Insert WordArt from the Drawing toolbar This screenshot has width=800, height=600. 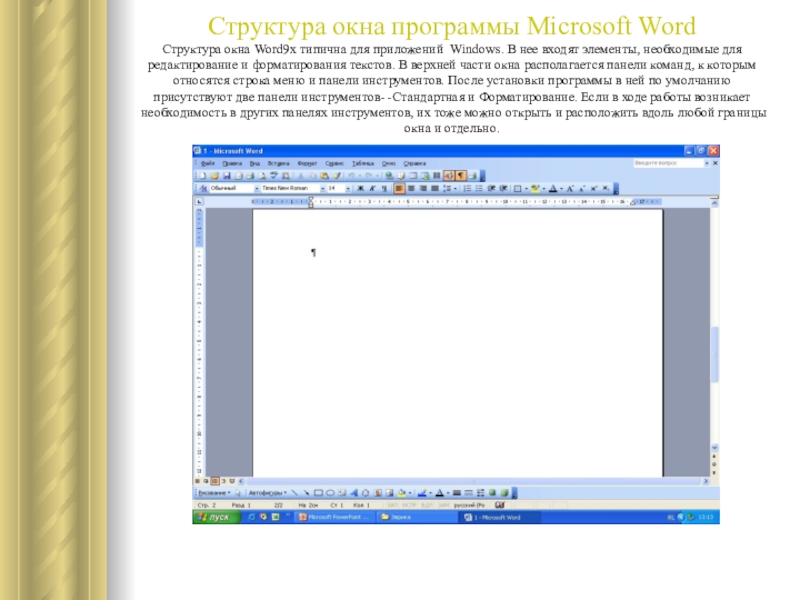coord(354,493)
